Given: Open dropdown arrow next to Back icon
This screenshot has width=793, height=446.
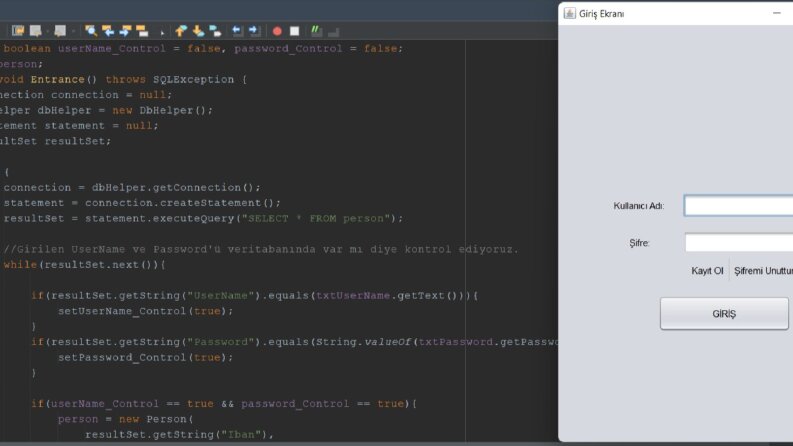Looking at the screenshot, I should pos(48,32).
